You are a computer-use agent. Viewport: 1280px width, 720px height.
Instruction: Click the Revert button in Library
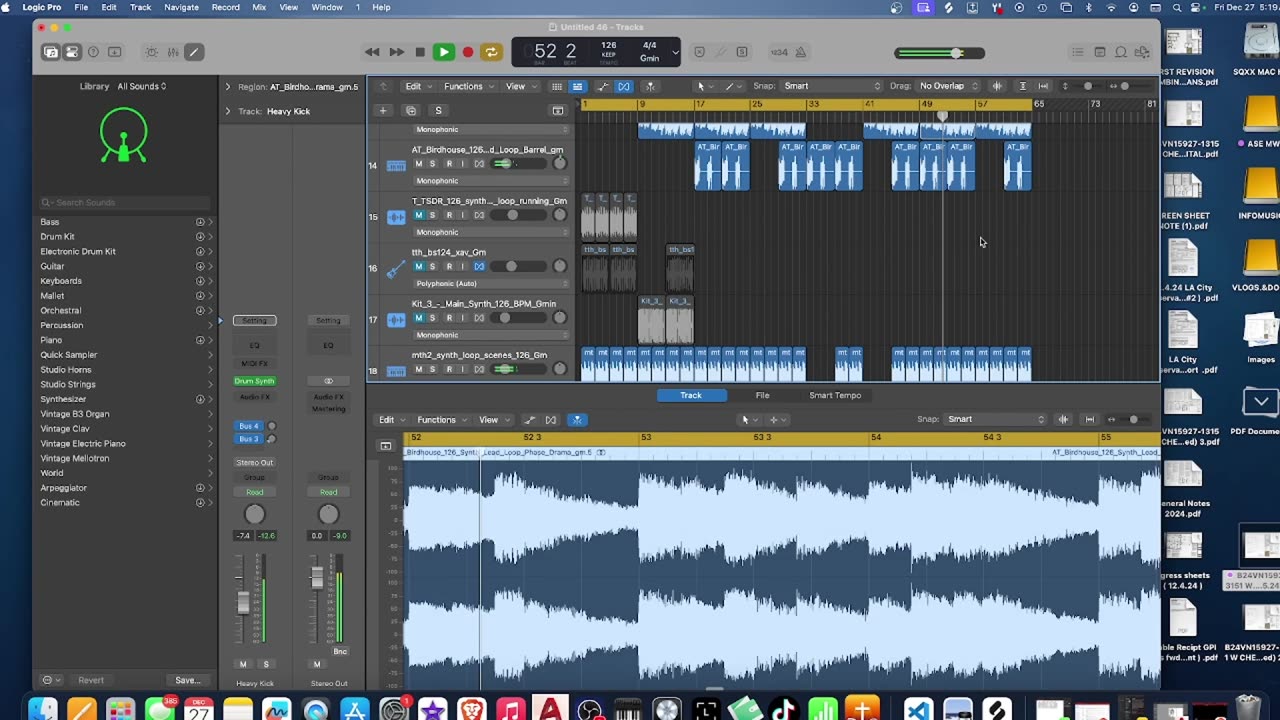pyautogui.click(x=91, y=680)
